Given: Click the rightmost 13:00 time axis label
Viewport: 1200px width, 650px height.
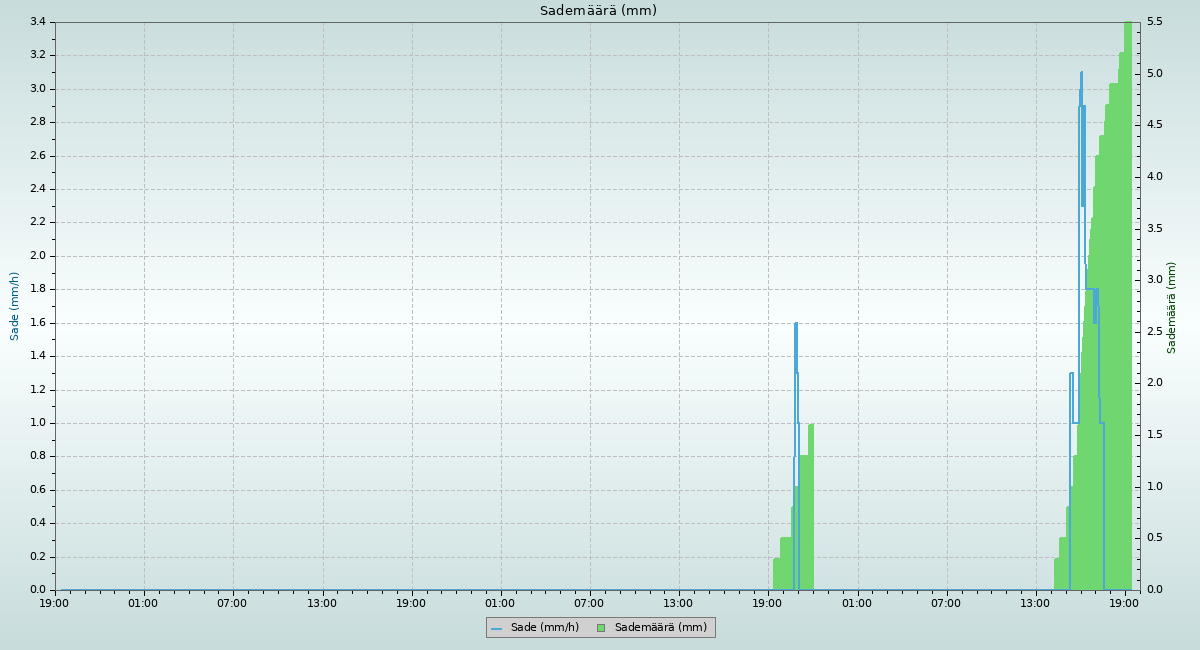Looking at the screenshot, I should coord(1036,603).
